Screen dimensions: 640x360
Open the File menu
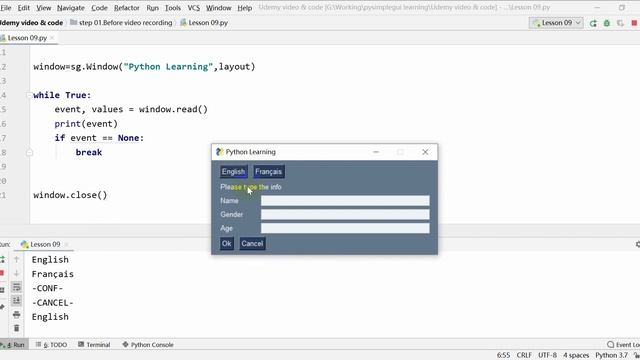[x=6, y=8]
